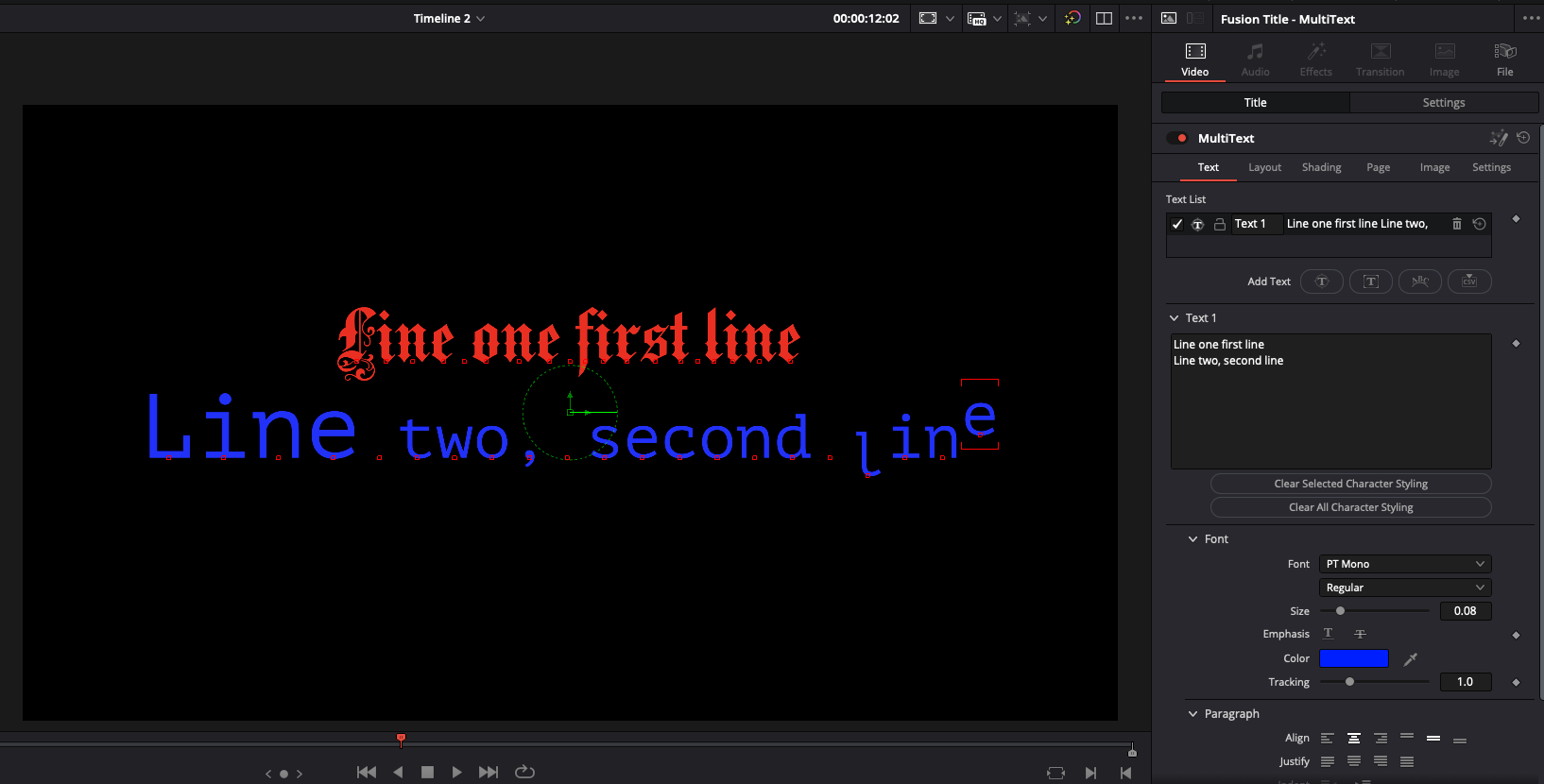Collapse the Font section
This screenshot has width=1544, height=784.
(x=1192, y=539)
